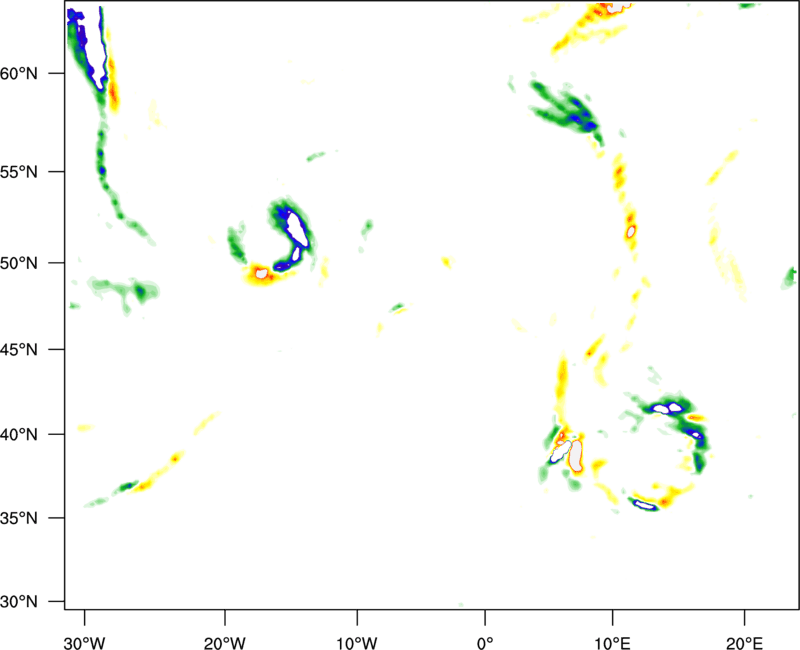The width and height of the screenshot is (800, 650).
Task: Click the 20°W longitude label
Action: [x=225, y=643]
